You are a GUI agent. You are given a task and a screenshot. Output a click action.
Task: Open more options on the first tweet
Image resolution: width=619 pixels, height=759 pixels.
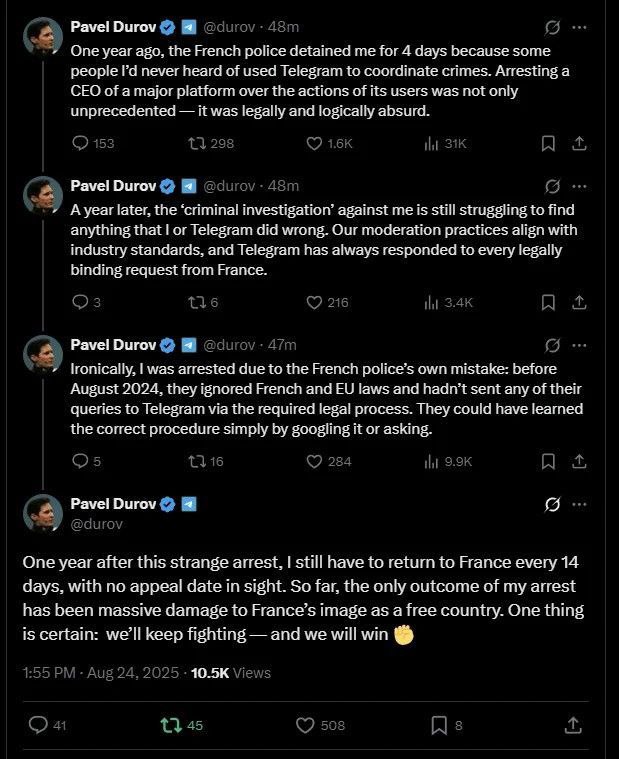[x=579, y=27]
